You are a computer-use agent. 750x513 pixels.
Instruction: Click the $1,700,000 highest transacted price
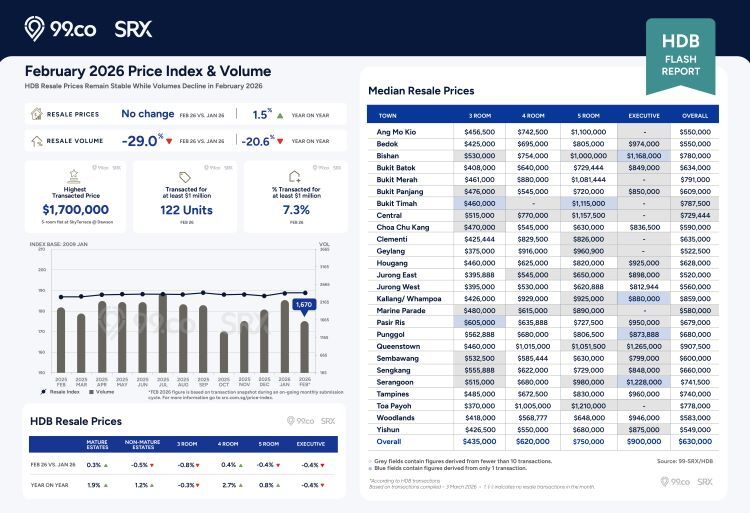76,209
